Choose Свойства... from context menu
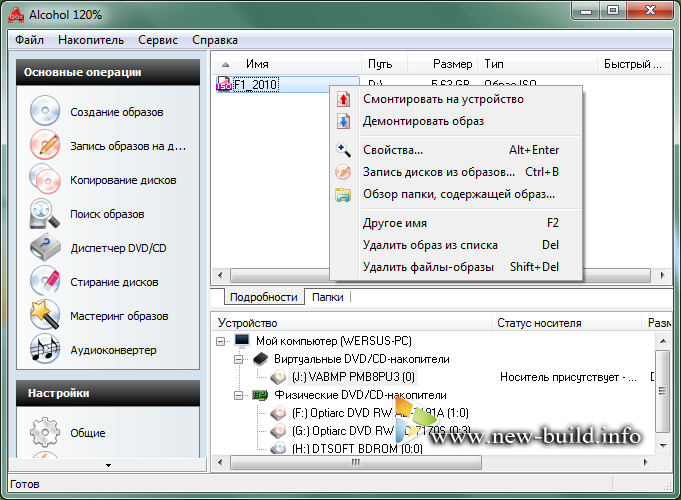This screenshot has height=500, width=681. click(456, 150)
